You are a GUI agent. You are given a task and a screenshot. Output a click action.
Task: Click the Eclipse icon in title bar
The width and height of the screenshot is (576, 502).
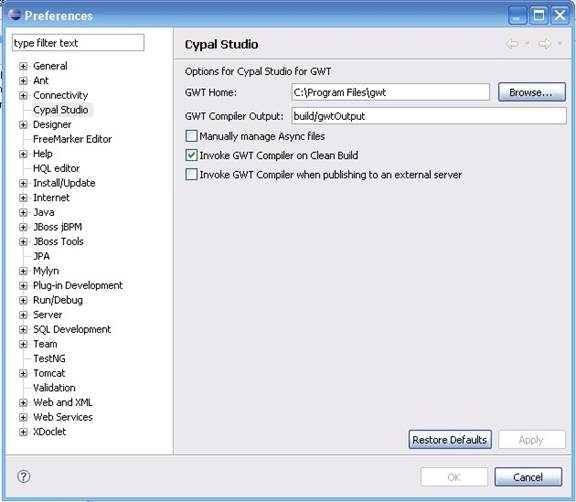click(15, 15)
